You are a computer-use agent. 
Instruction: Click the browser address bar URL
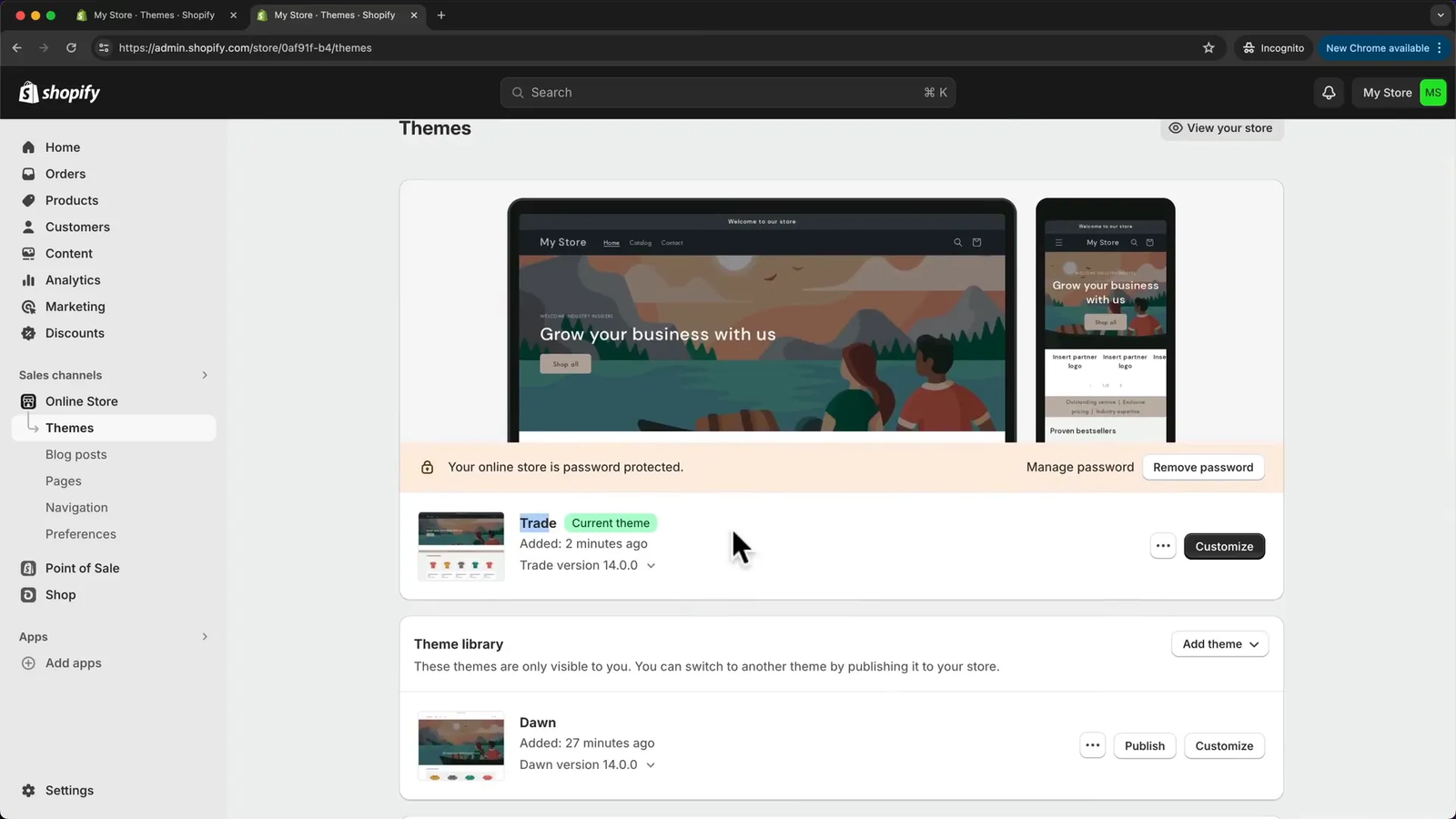[x=246, y=48]
